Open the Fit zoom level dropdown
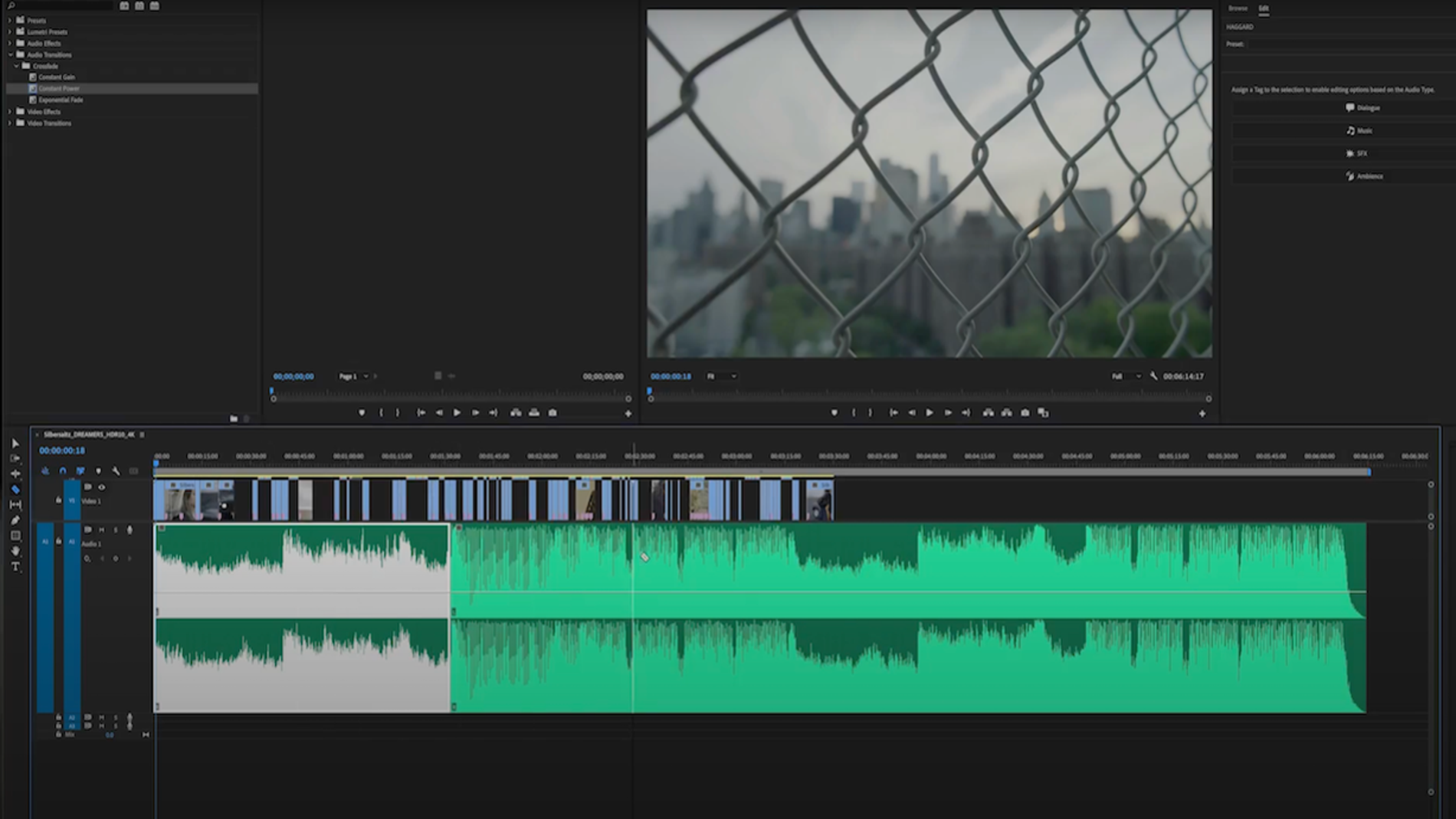1456x819 pixels. tap(721, 376)
